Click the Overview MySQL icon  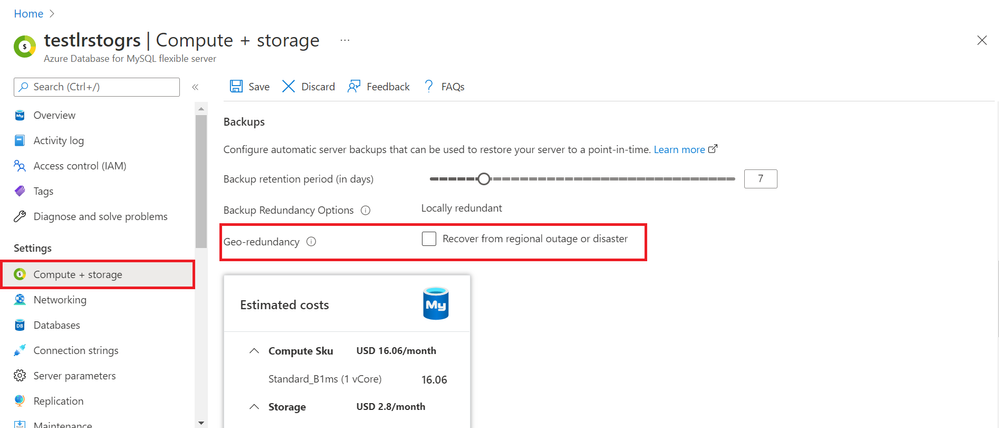(x=20, y=115)
